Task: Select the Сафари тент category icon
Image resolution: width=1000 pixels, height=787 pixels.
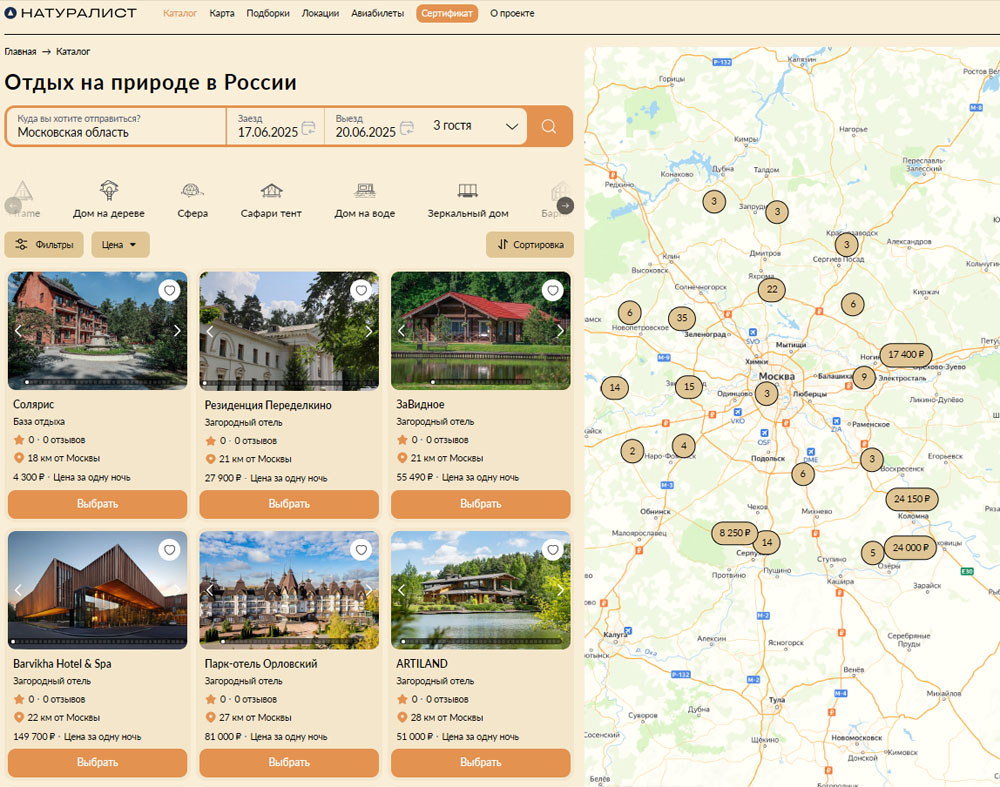Action: coord(271,190)
